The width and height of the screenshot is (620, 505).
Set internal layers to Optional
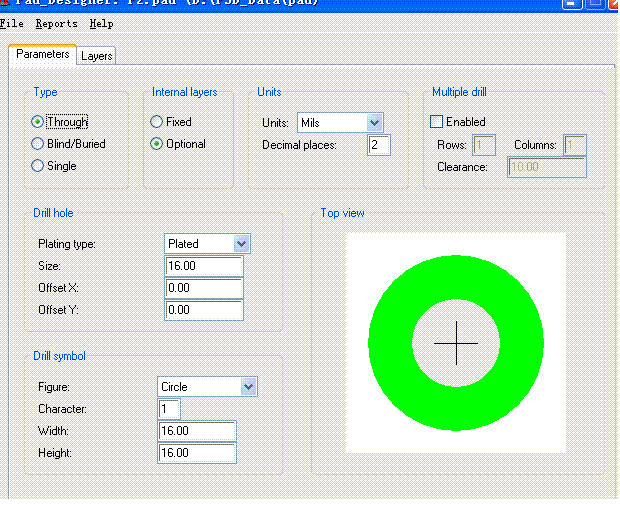[156, 144]
